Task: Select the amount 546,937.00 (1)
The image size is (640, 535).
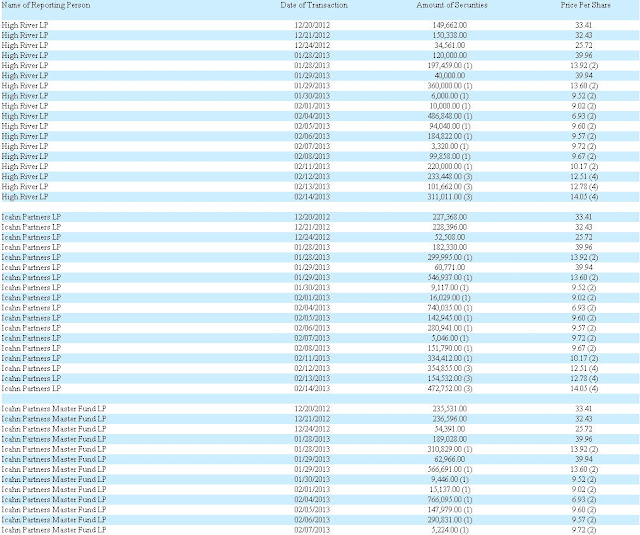Action: [x=450, y=278]
